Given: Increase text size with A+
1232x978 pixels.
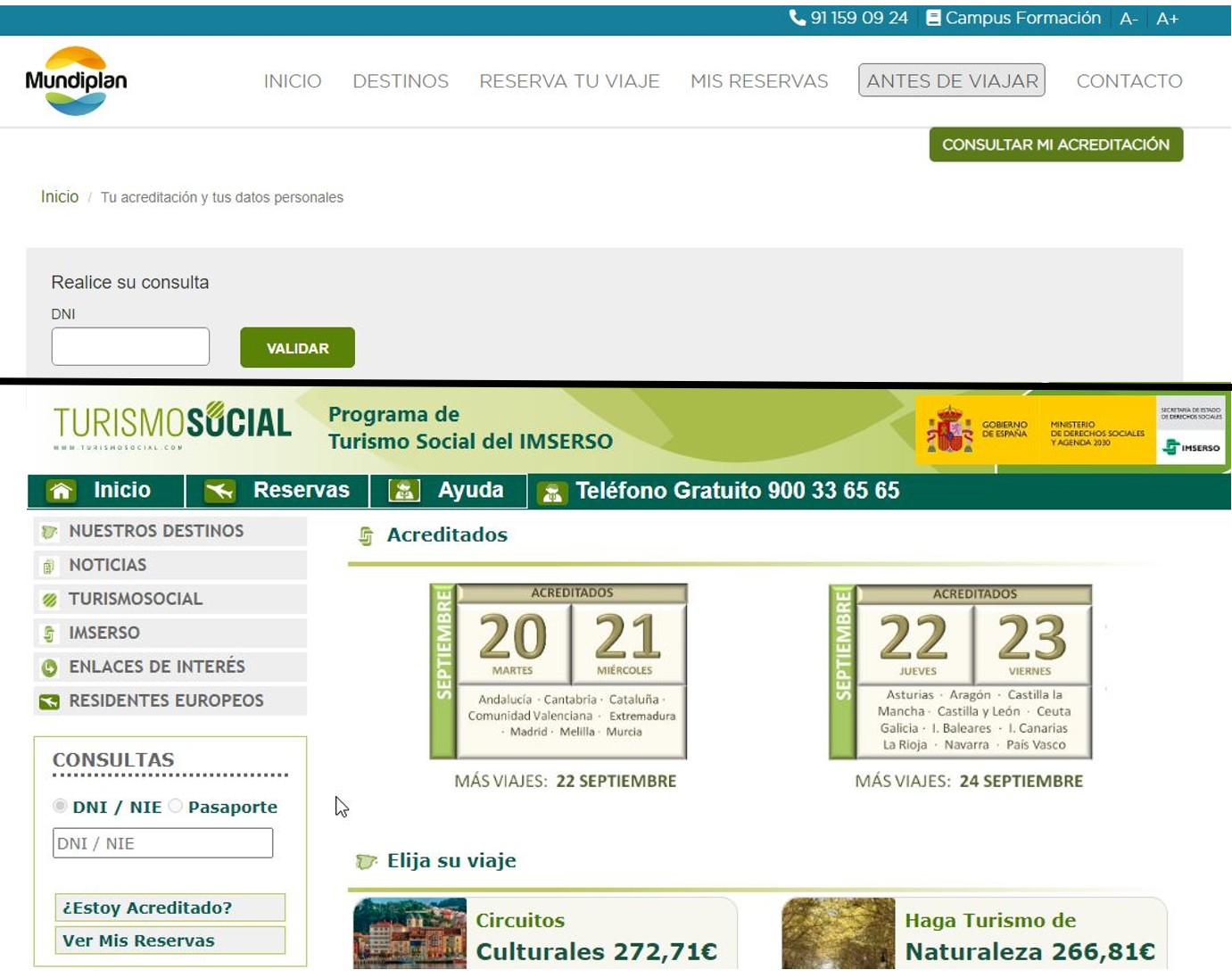Looking at the screenshot, I should point(1168,17).
